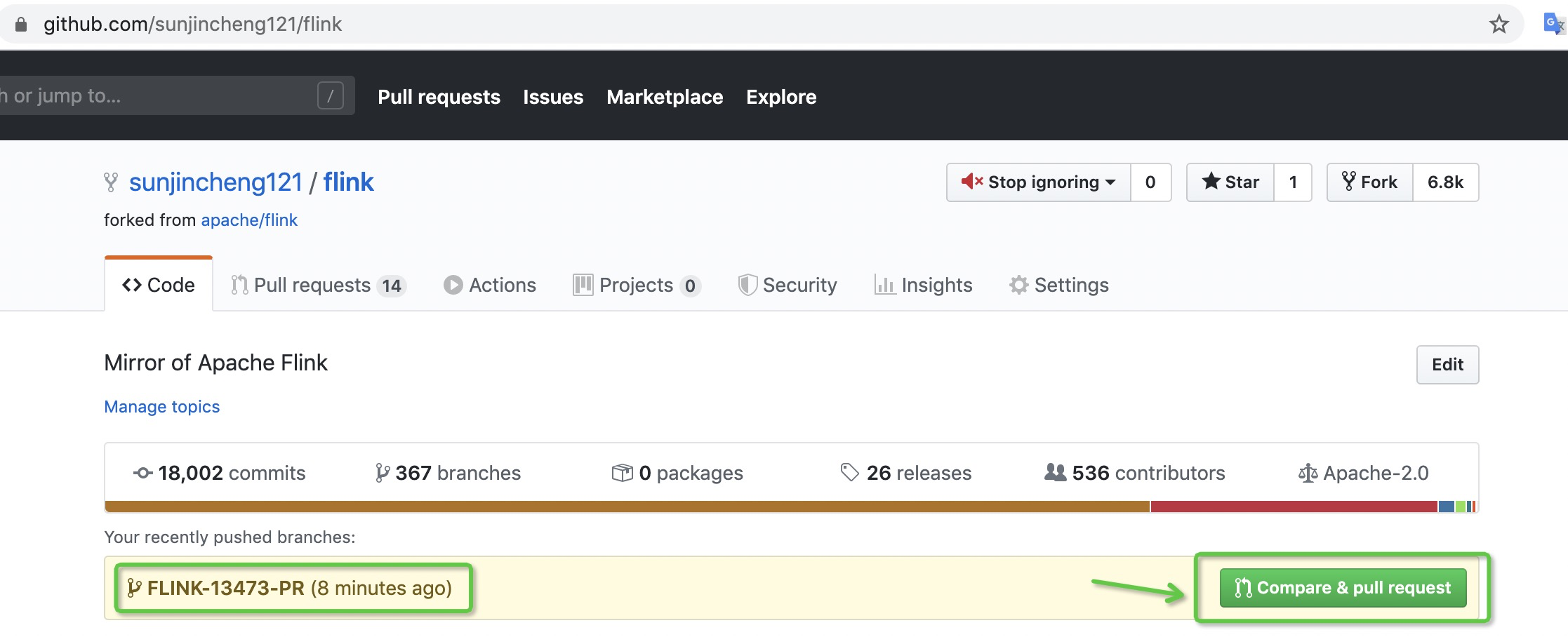
Task: View the 367 branches
Action: [449, 473]
